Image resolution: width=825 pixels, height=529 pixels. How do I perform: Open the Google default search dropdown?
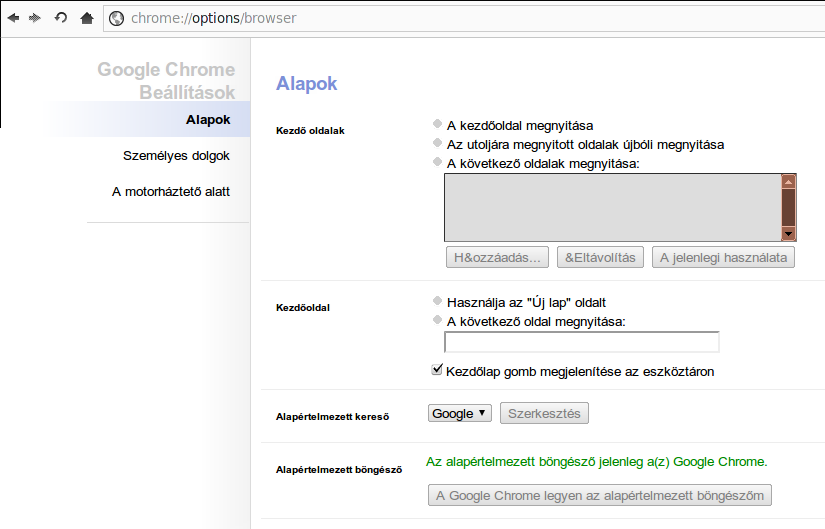(459, 413)
